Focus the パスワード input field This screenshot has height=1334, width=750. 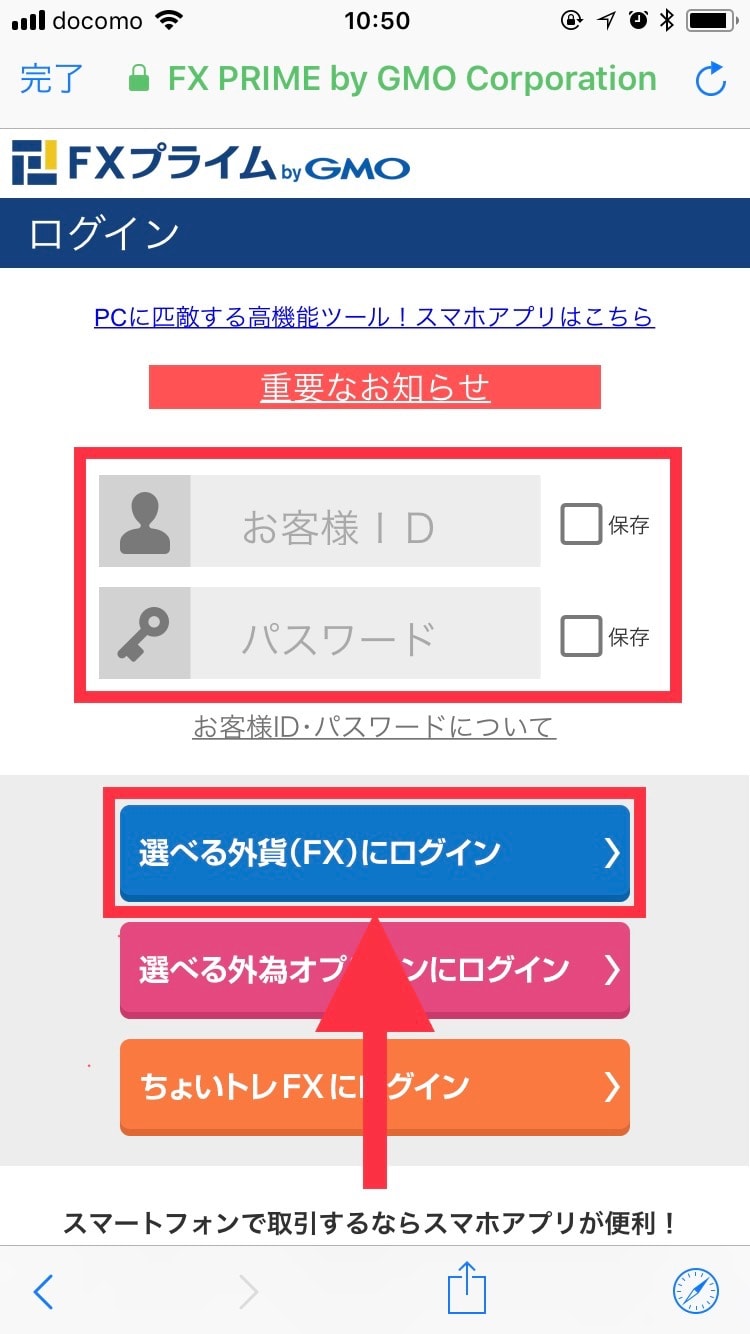click(365, 633)
